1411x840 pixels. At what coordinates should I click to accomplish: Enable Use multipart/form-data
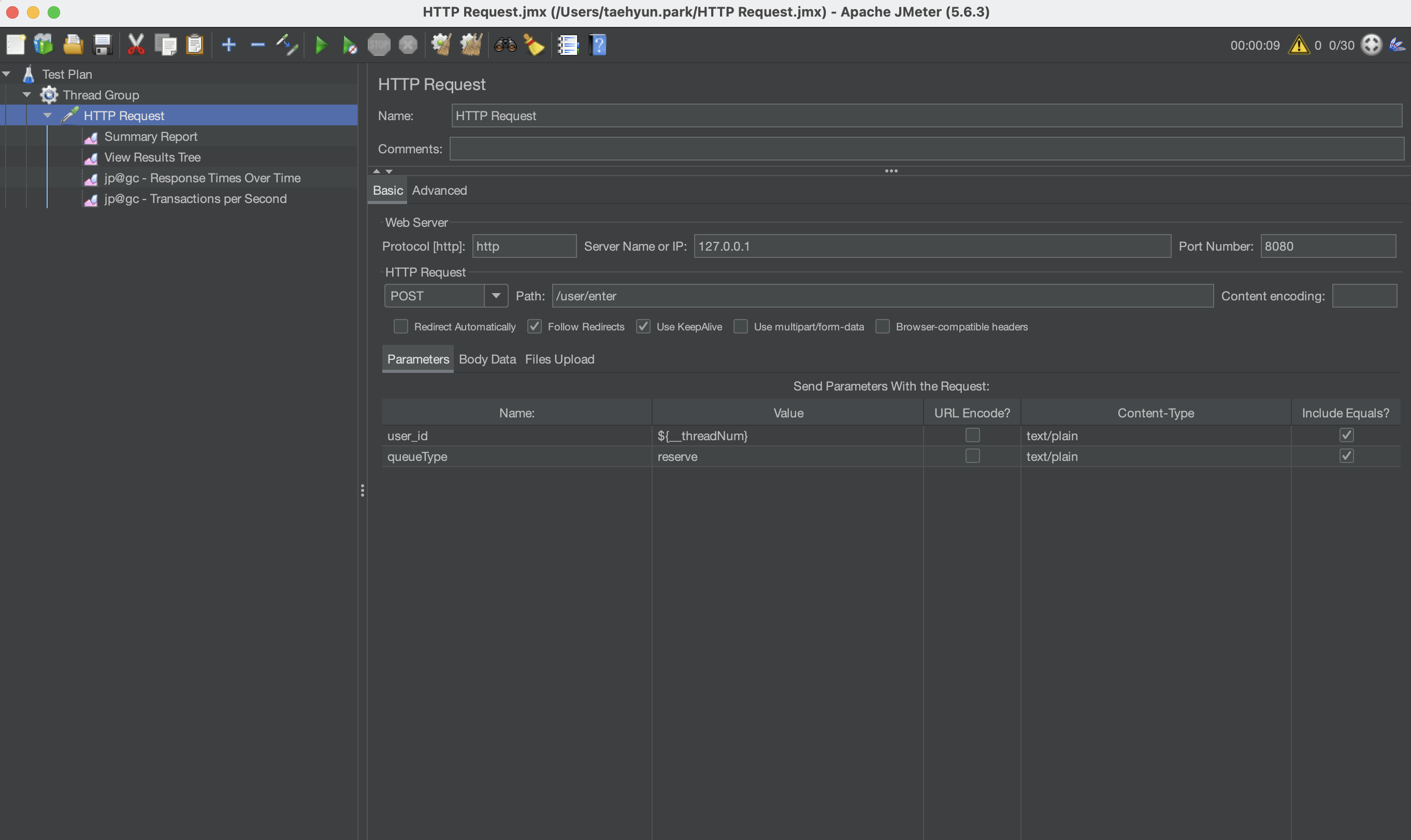[x=740, y=327]
